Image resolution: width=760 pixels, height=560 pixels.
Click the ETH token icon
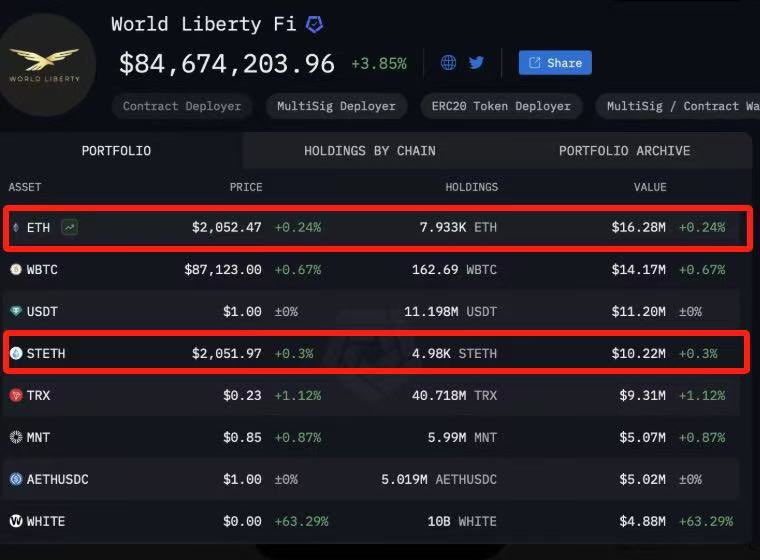tap(16, 227)
